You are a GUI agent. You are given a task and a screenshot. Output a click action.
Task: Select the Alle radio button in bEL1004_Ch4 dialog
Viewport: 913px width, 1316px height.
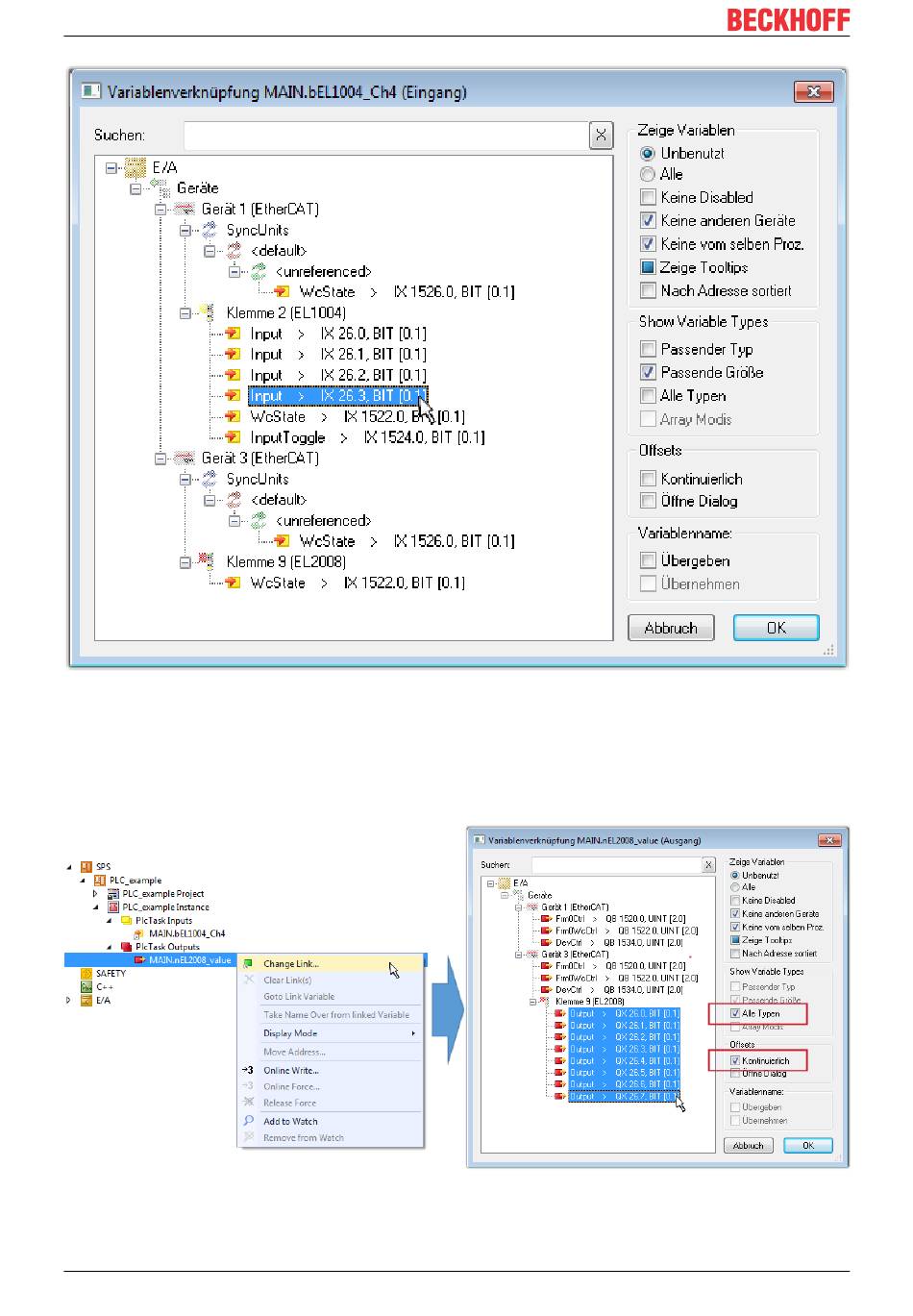648,174
